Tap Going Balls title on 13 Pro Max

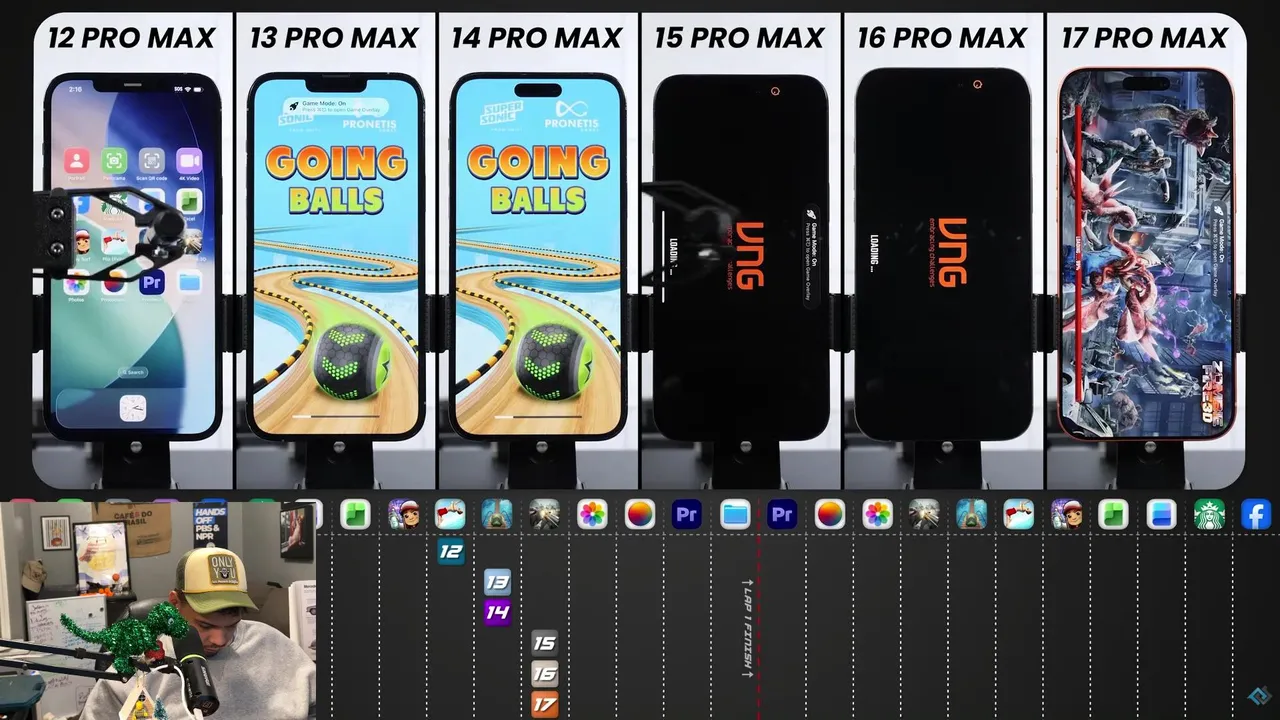(335, 180)
